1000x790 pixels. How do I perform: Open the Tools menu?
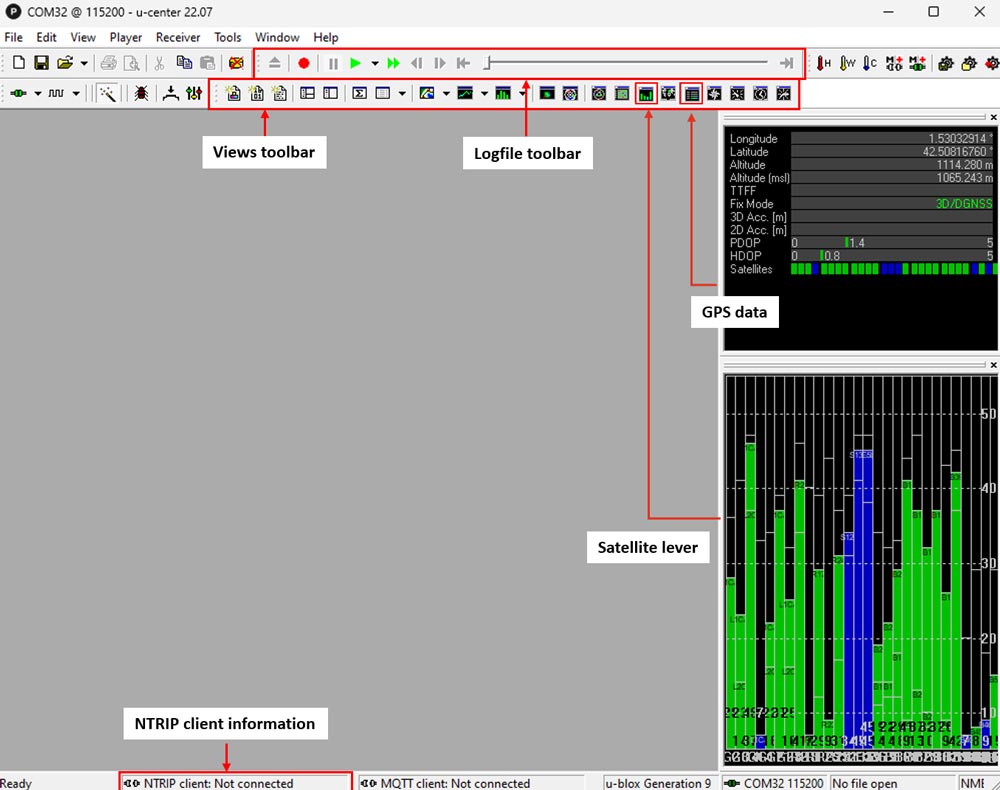point(228,37)
